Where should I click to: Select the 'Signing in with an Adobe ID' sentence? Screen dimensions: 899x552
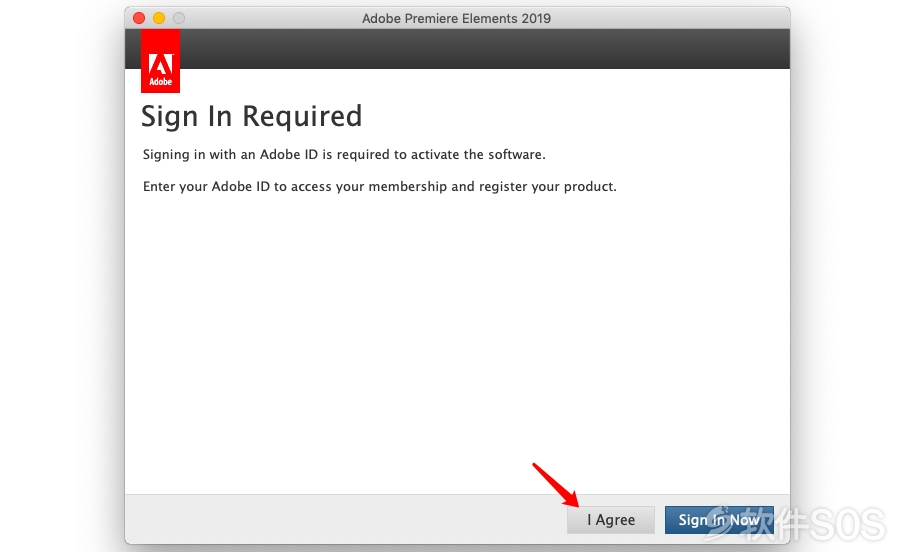pyautogui.click(x=344, y=155)
